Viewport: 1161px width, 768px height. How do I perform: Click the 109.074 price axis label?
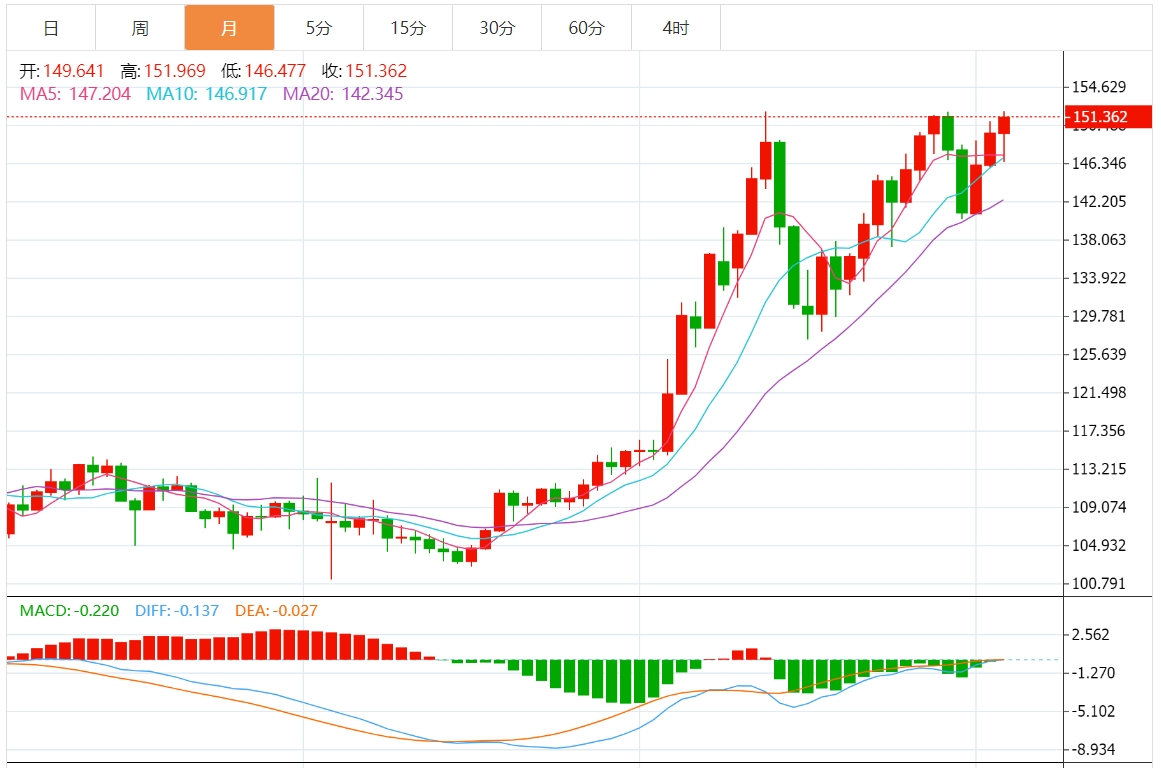tap(1099, 507)
